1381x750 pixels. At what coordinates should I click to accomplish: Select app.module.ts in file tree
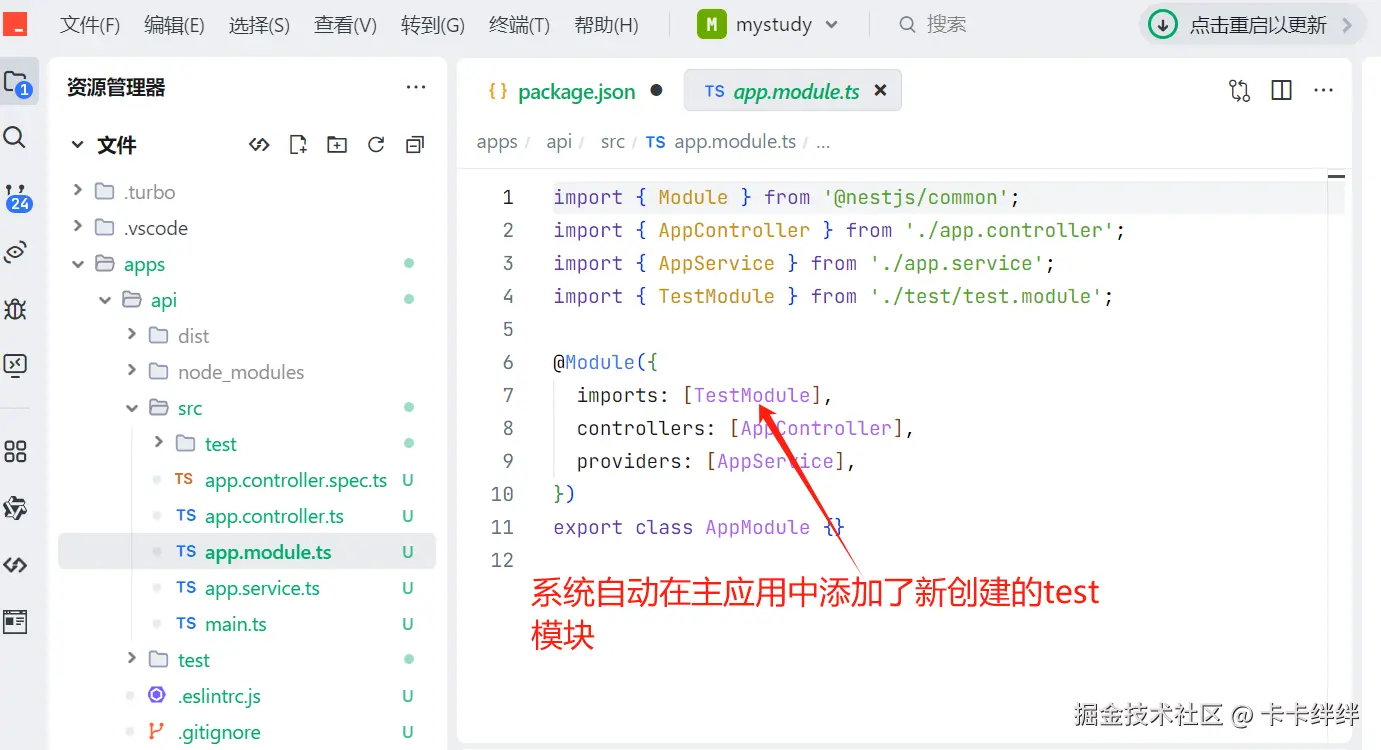pos(247,552)
